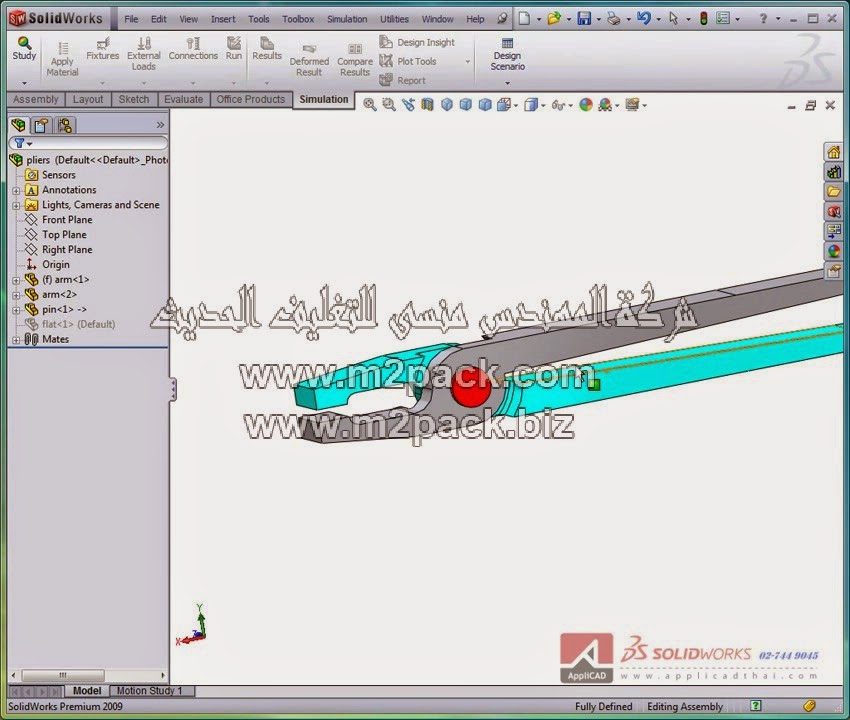850x720 pixels.
Task: Expand the pin<1> component
Action: tap(16, 310)
